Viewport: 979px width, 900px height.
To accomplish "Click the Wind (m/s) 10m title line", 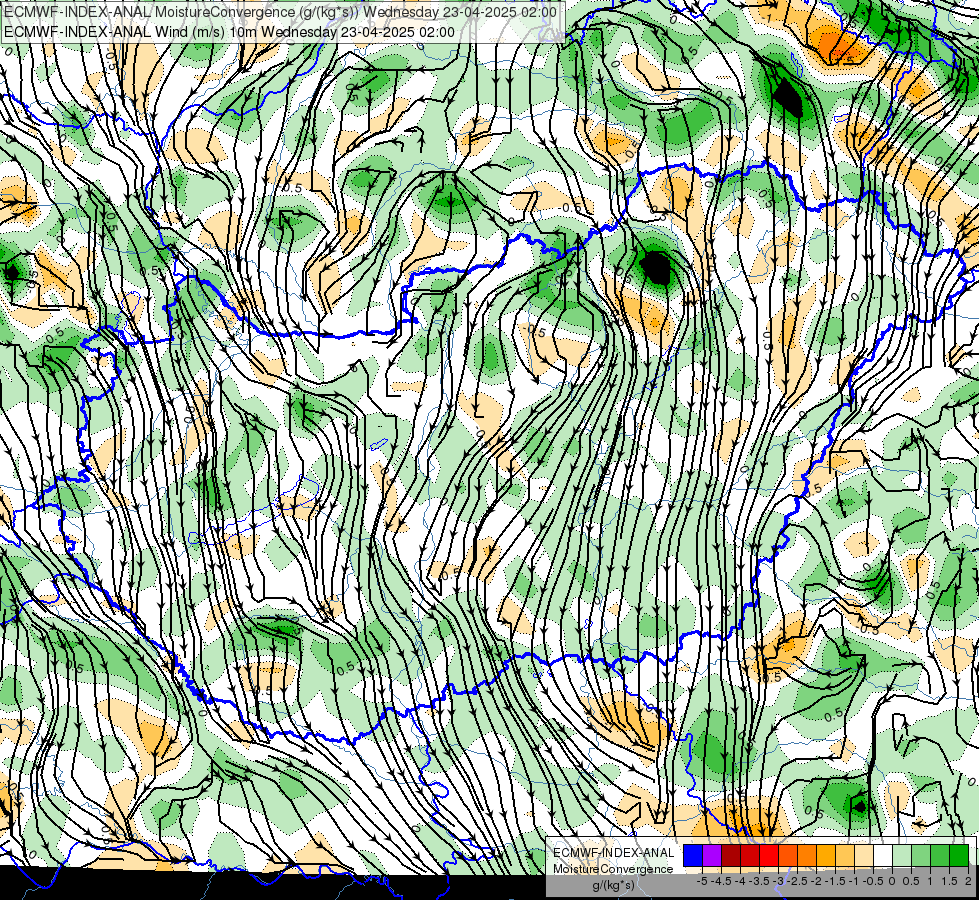I will (x=229, y=32).
